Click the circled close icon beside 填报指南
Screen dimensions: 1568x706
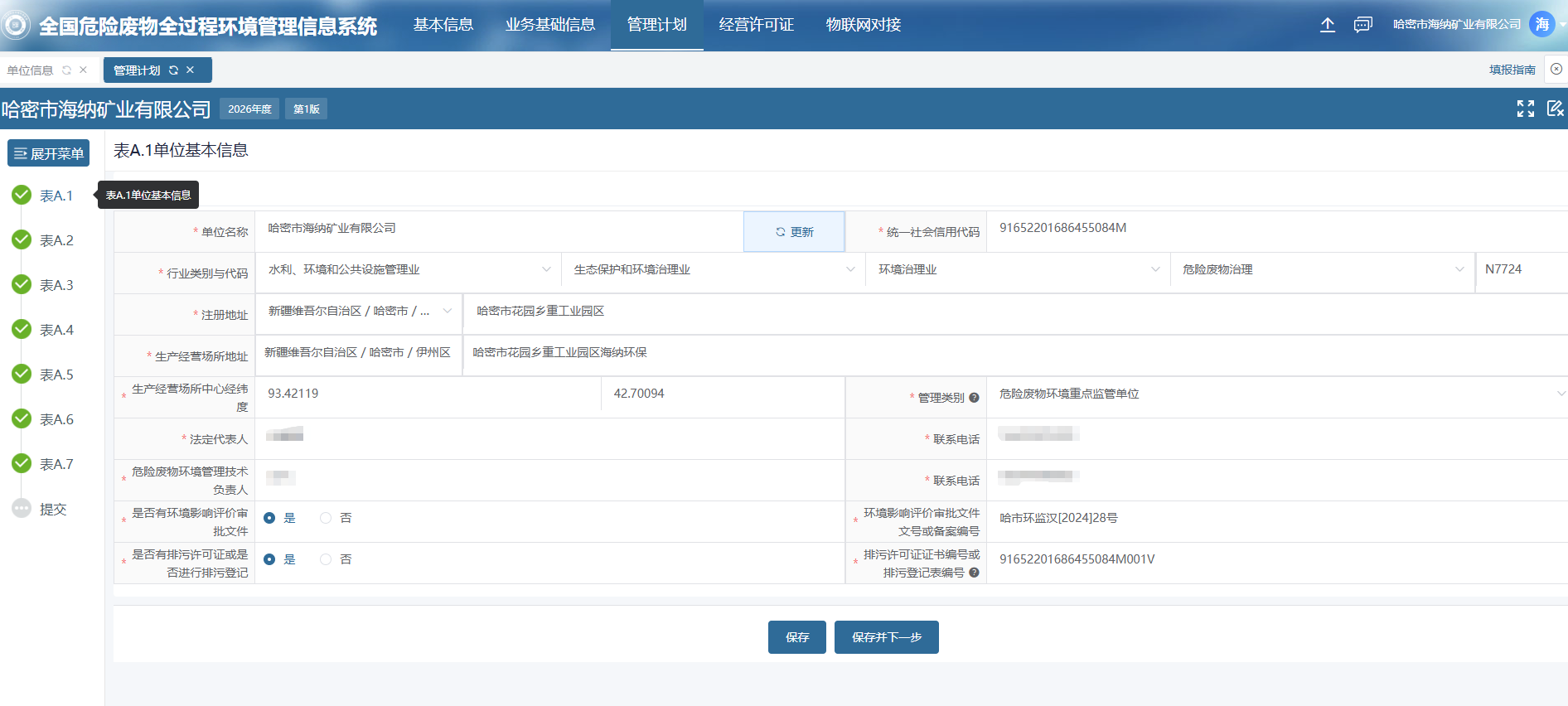(1556, 70)
